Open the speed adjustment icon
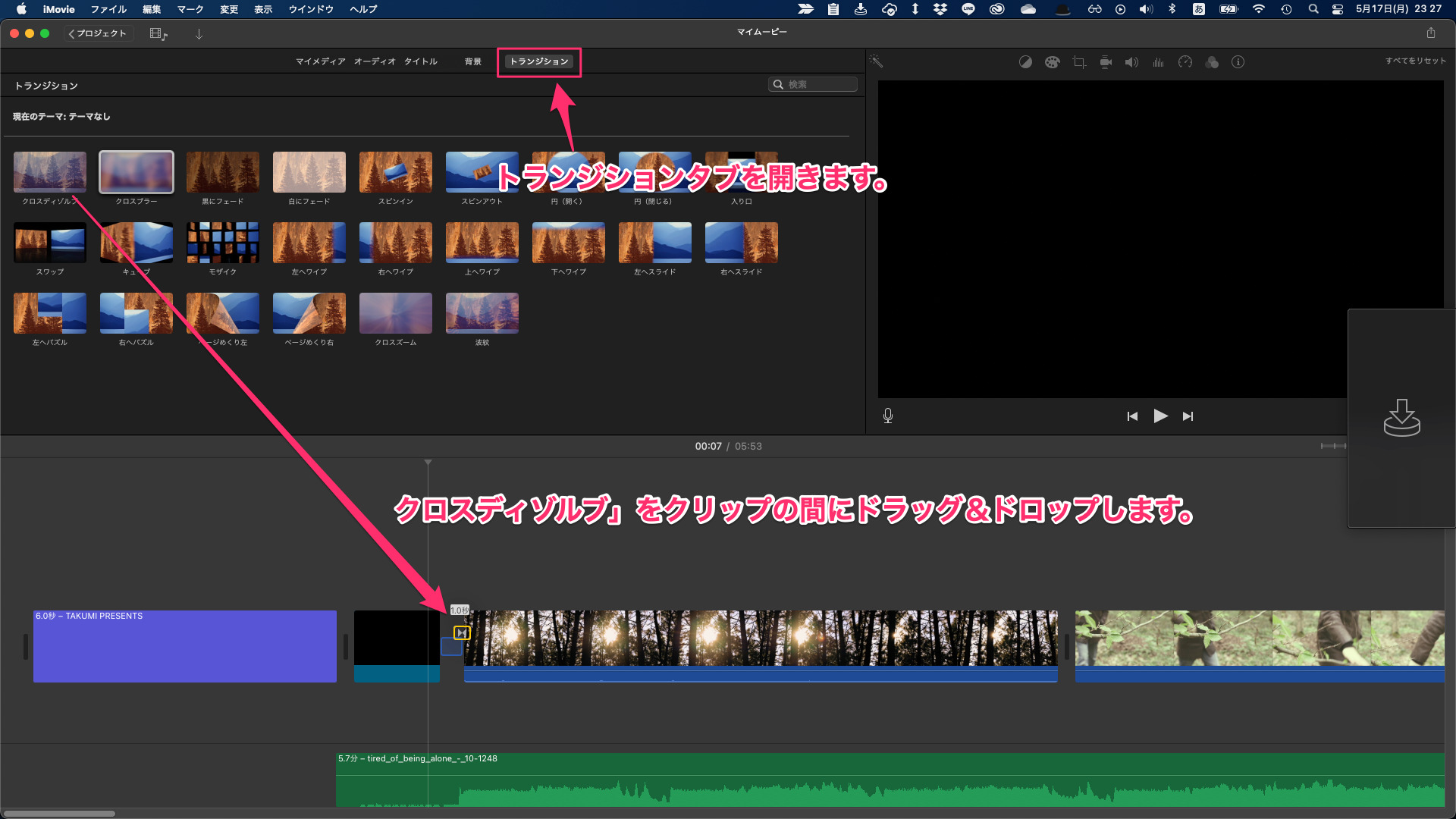The height and width of the screenshot is (819, 1456). pos(1185,62)
